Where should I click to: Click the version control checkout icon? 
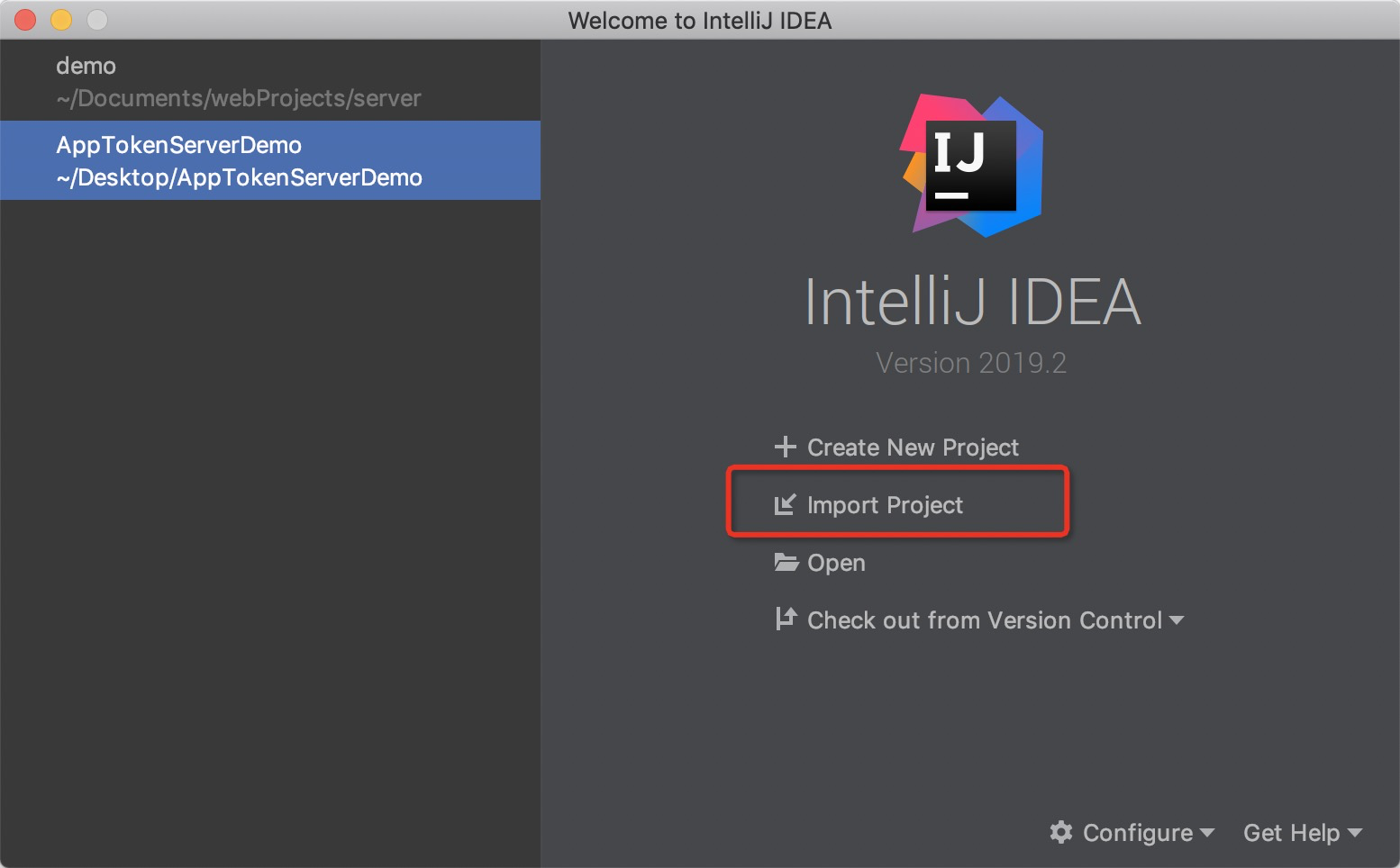tap(786, 619)
